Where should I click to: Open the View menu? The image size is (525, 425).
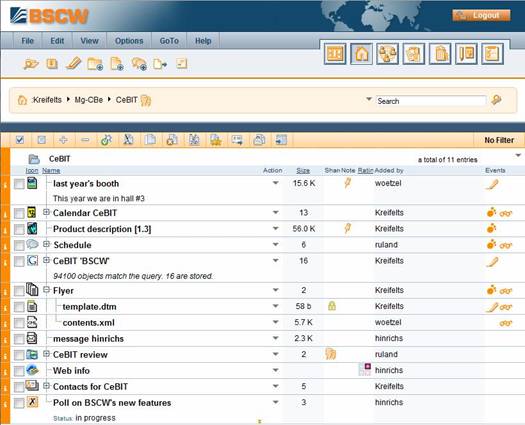(x=89, y=41)
